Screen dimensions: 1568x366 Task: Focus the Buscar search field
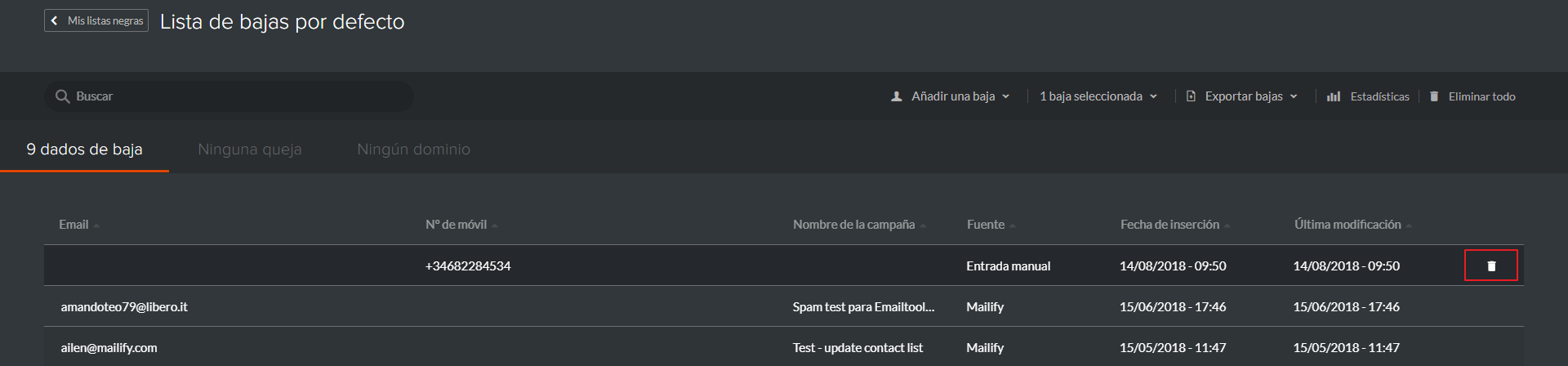coord(229,96)
